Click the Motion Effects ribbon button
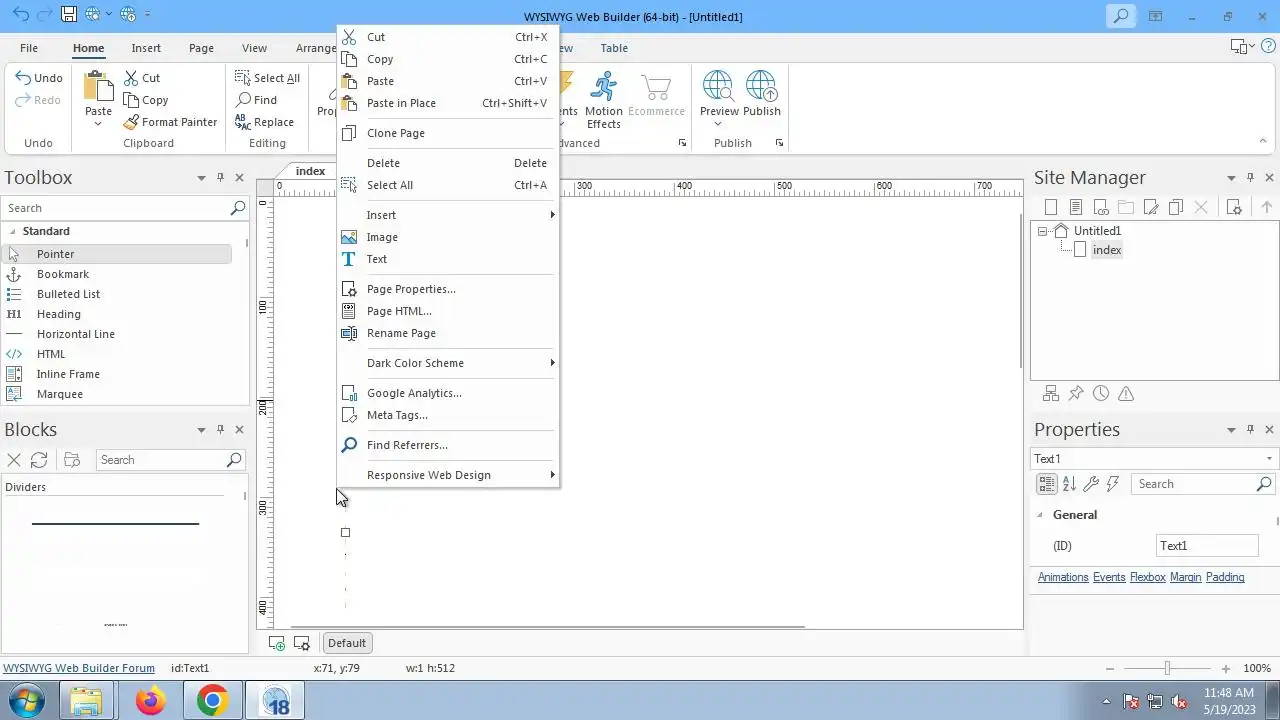The image size is (1280, 720). 603,100
